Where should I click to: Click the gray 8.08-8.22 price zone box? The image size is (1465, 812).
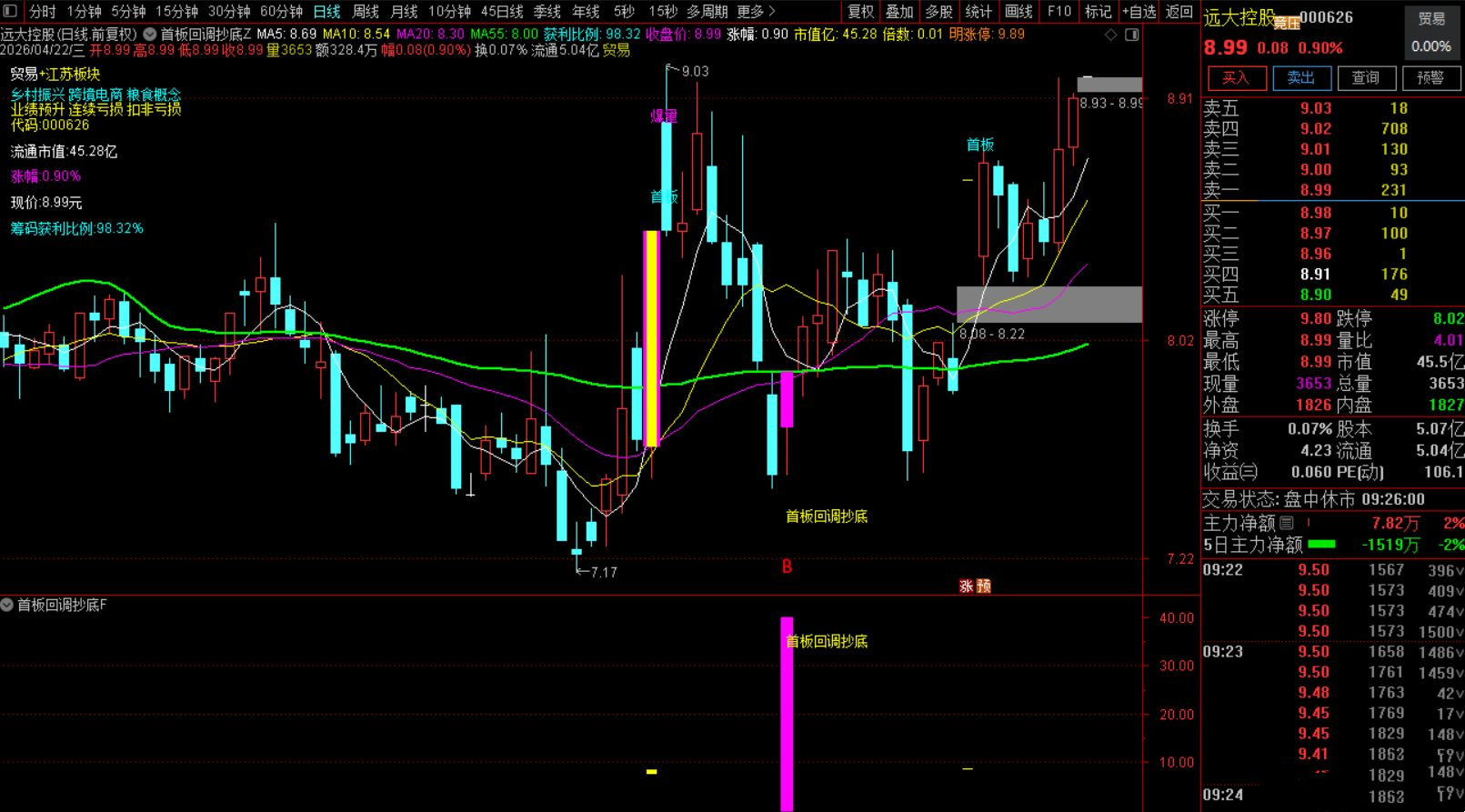pos(1049,304)
